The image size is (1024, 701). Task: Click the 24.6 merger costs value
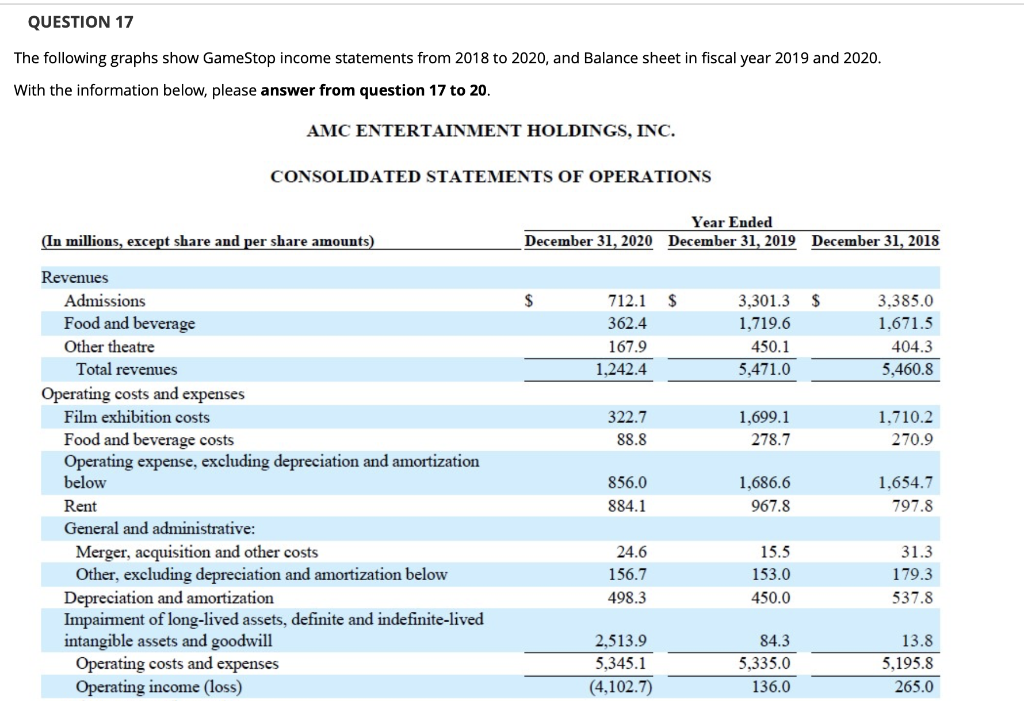(632, 552)
